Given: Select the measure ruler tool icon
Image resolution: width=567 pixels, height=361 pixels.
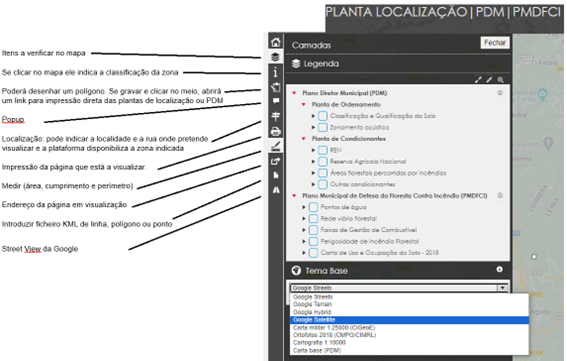Looking at the screenshot, I should coord(276,146).
